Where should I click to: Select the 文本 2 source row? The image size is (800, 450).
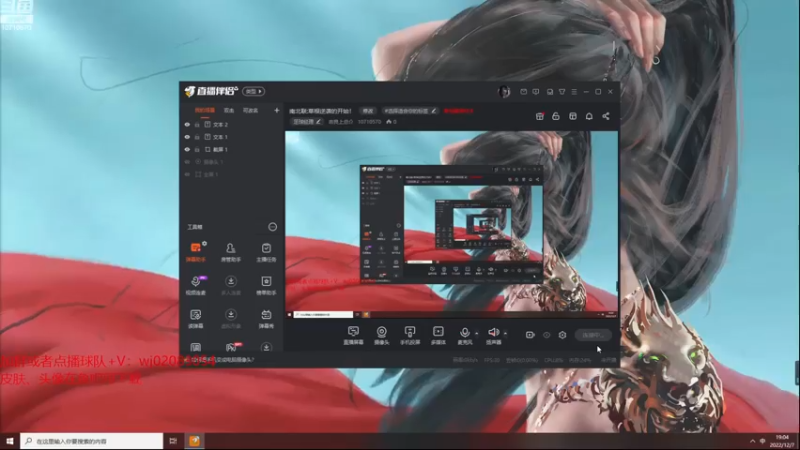coord(232,124)
